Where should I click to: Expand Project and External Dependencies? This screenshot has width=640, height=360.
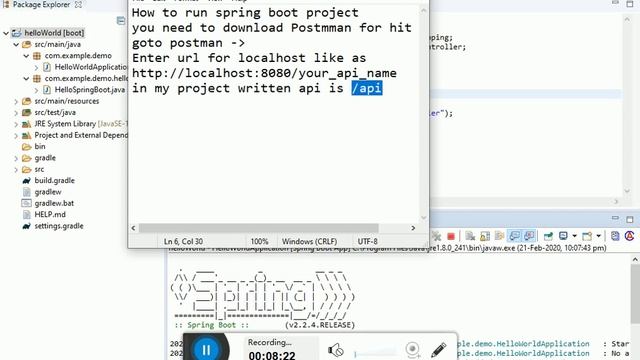point(16,136)
